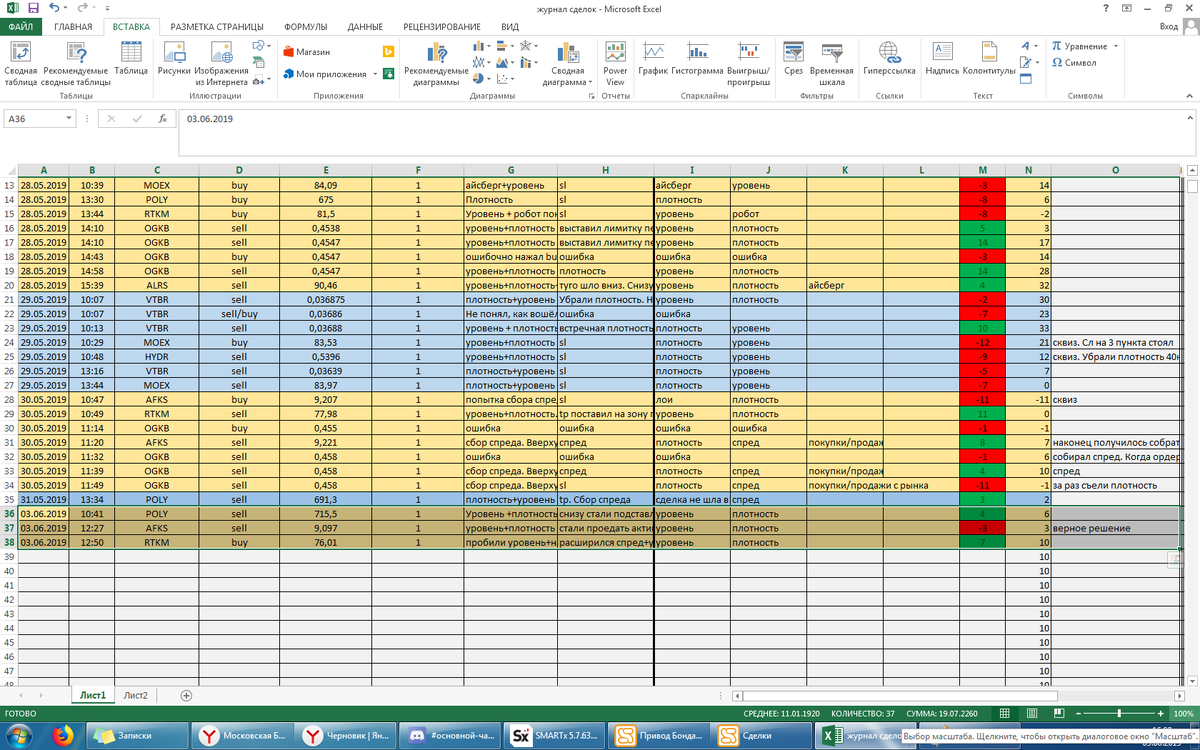Image resolution: width=1200 pixels, height=750 pixels.
Task: Click the Object insert icon in Text group
Action: (x=1027, y=78)
